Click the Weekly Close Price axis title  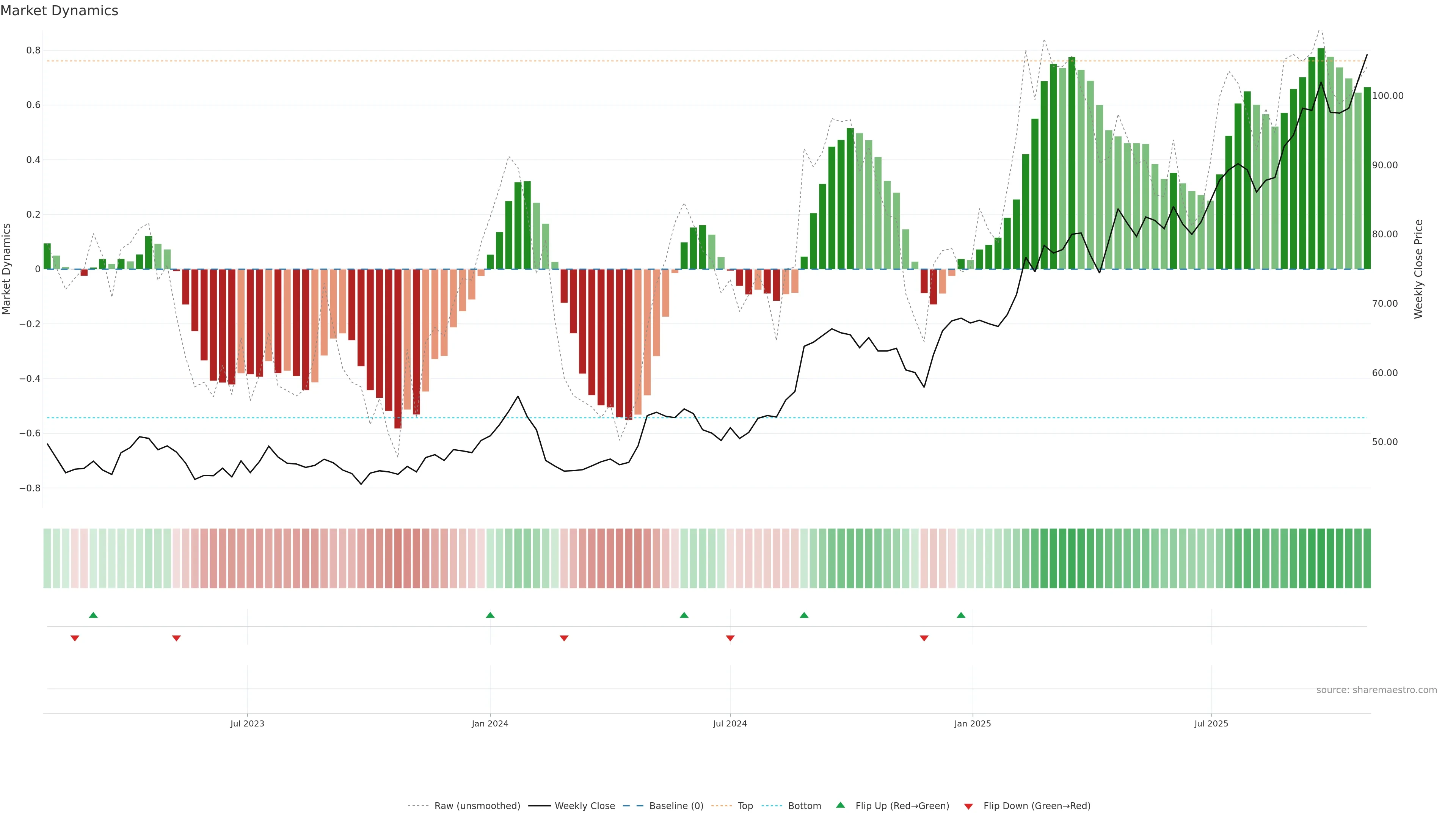tap(1418, 269)
